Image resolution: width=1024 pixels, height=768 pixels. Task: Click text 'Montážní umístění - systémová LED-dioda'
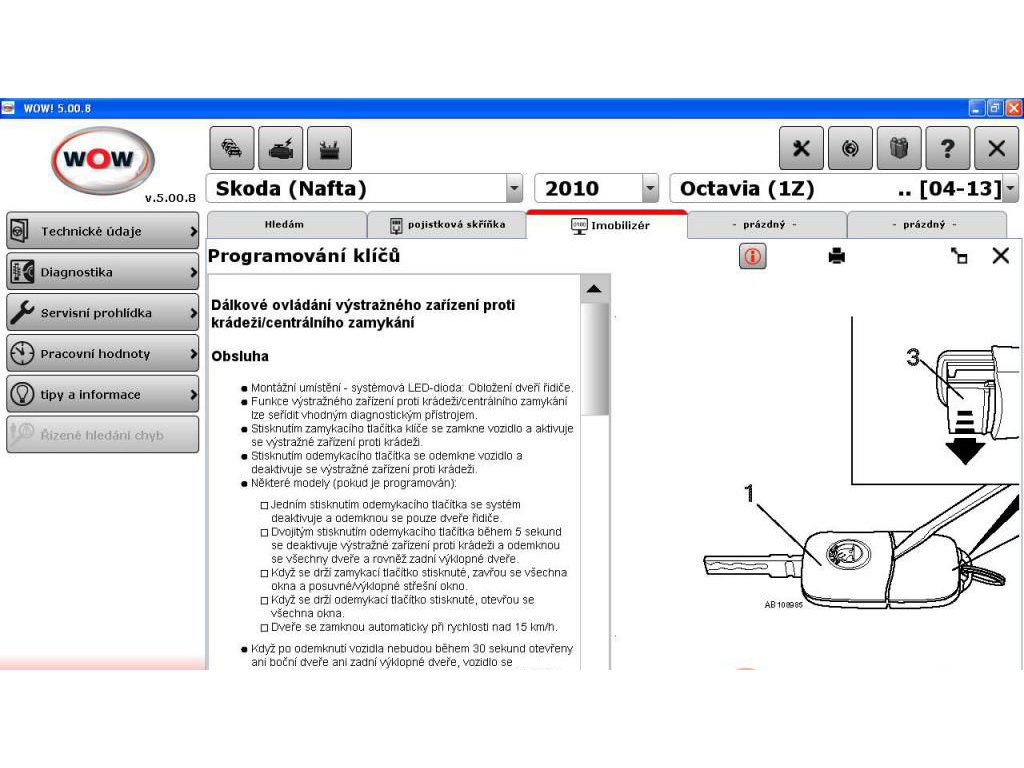coord(357,387)
